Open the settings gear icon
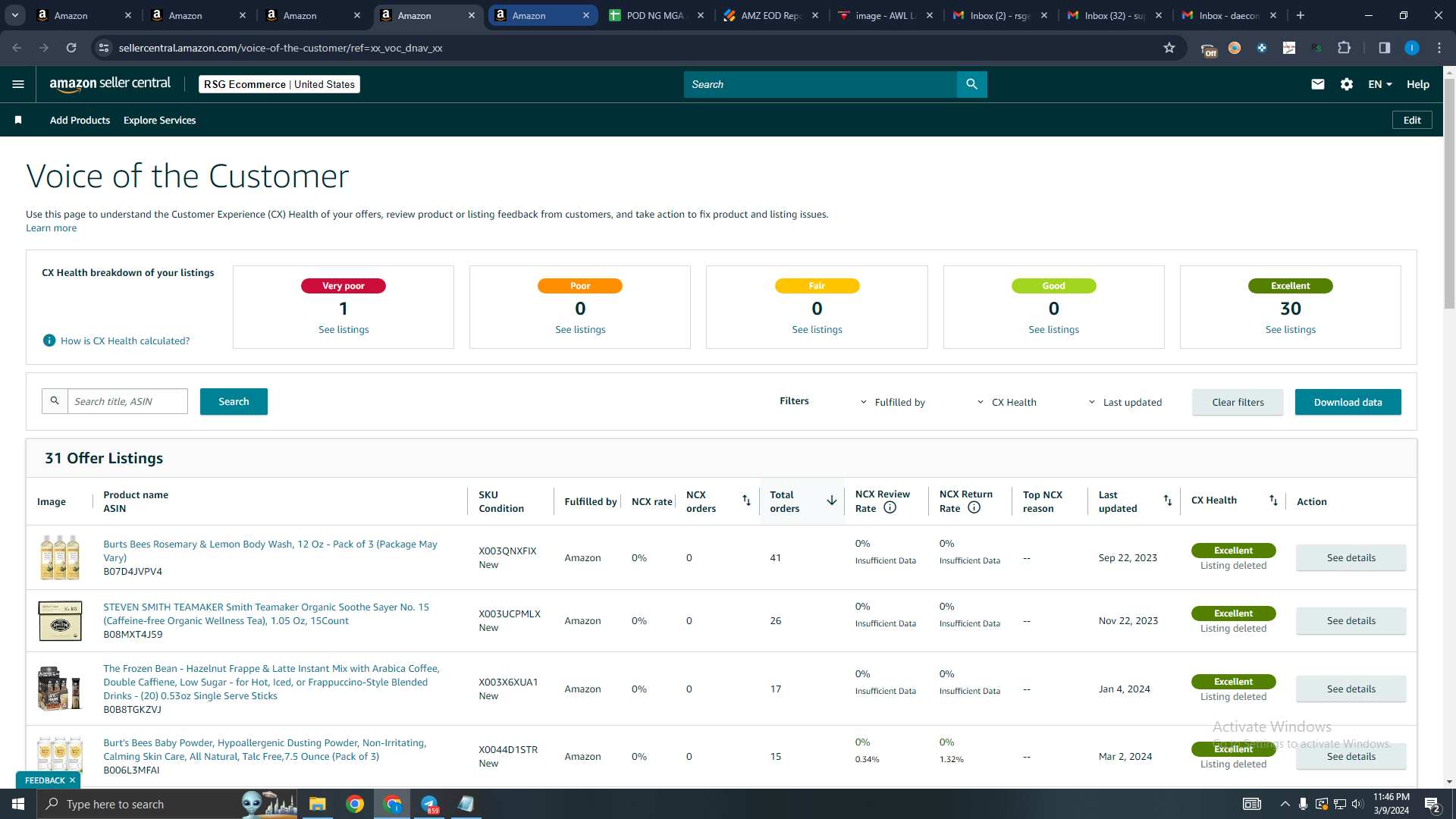This screenshot has width=1456, height=819. click(x=1347, y=84)
